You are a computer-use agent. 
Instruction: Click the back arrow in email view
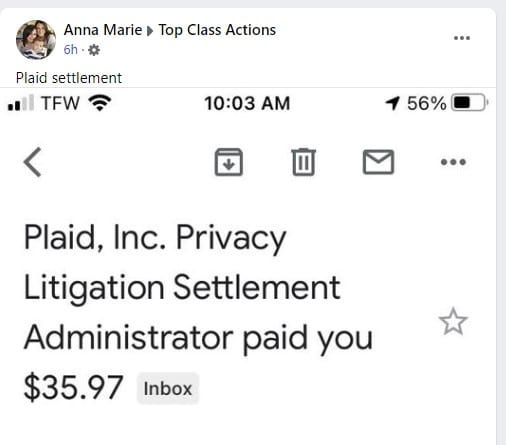(33, 162)
